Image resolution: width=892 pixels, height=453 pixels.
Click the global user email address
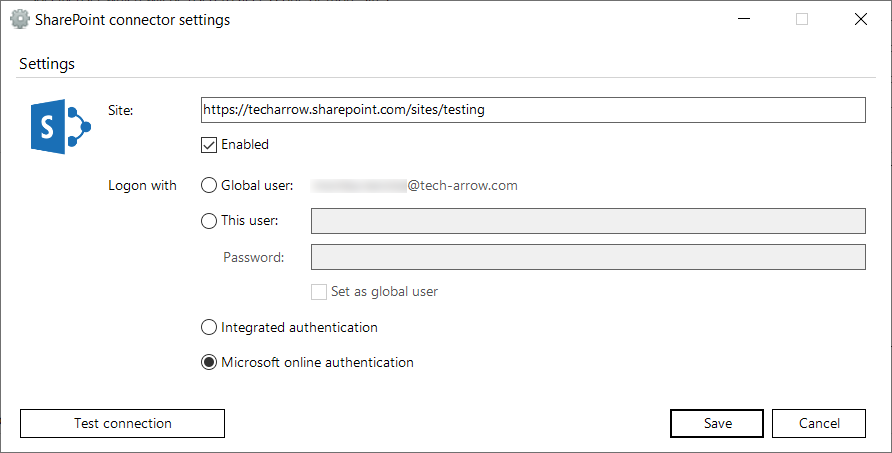click(415, 185)
